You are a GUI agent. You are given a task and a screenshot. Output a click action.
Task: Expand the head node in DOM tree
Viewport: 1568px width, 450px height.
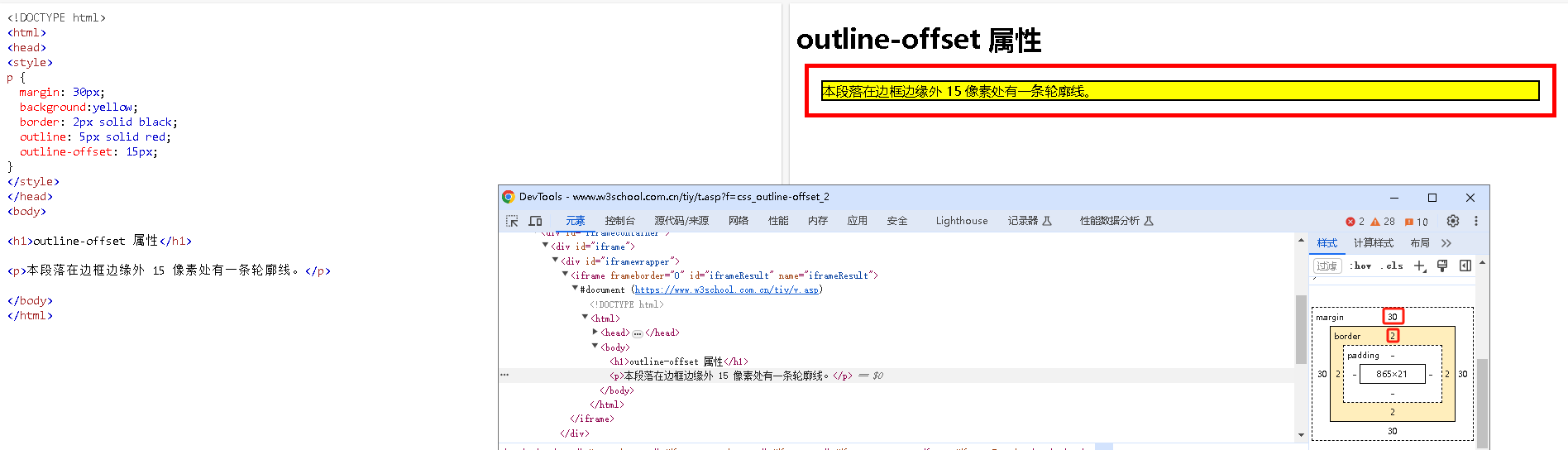coord(595,332)
